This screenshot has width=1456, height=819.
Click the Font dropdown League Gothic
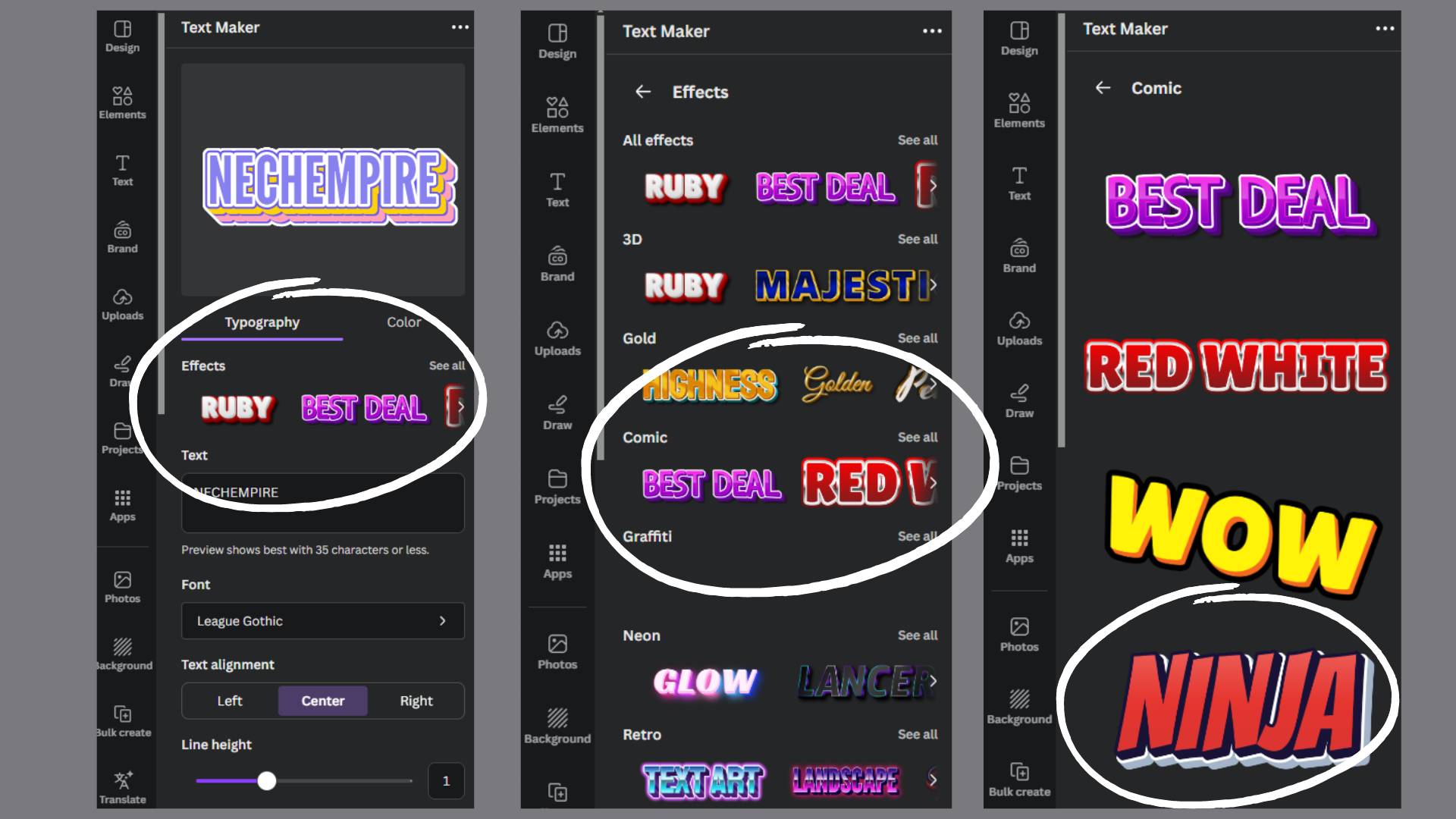tap(322, 620)
